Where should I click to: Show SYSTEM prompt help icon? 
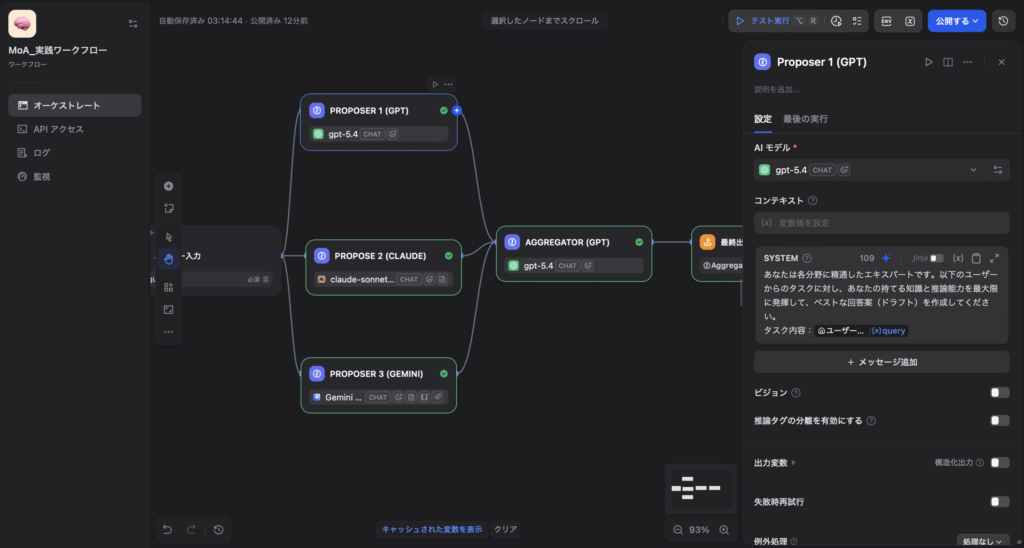(x=807, y=258)
